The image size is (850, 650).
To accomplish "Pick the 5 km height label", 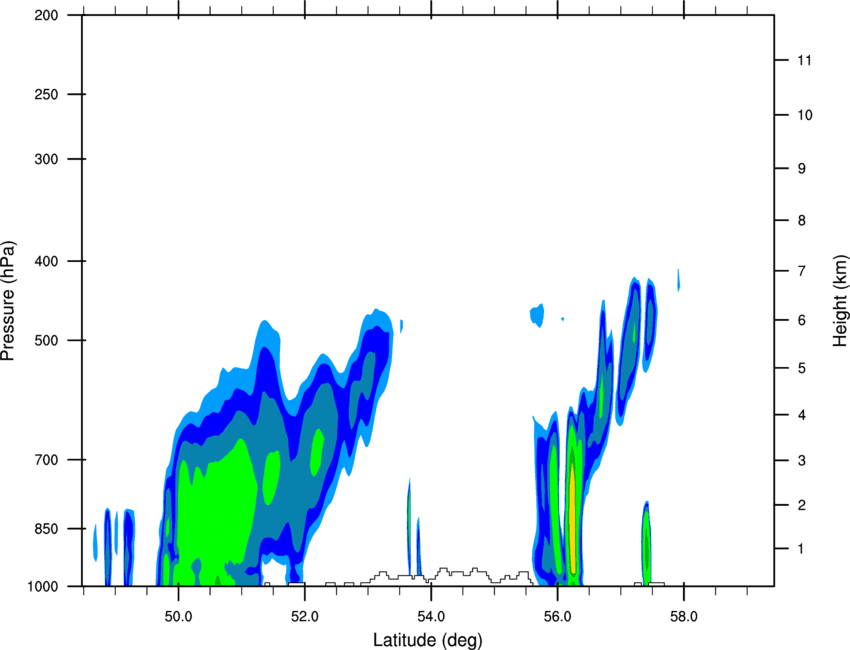I will click(802, 369).
